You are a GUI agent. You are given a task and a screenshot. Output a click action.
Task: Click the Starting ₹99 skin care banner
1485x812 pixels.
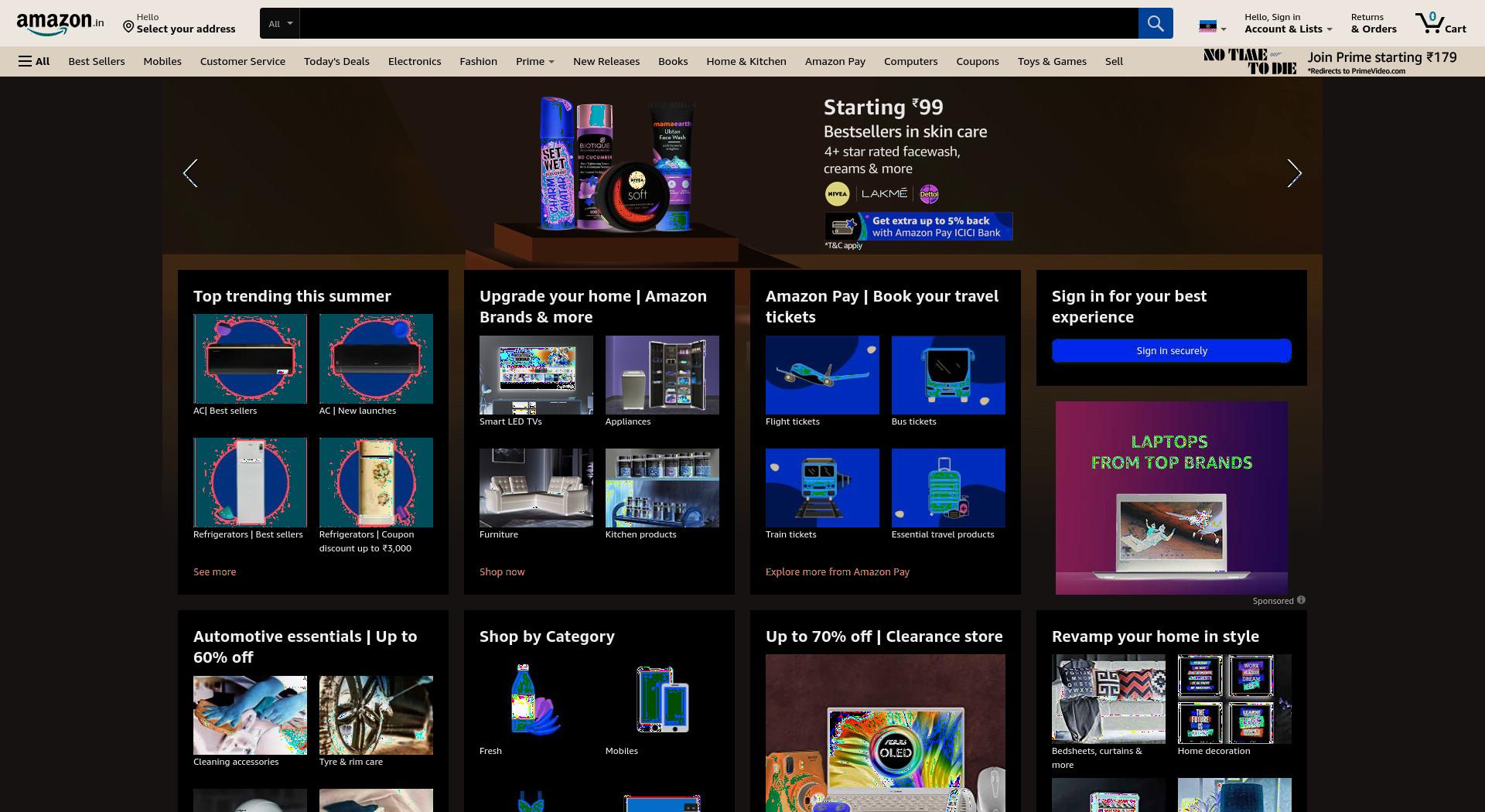(742, 173)
